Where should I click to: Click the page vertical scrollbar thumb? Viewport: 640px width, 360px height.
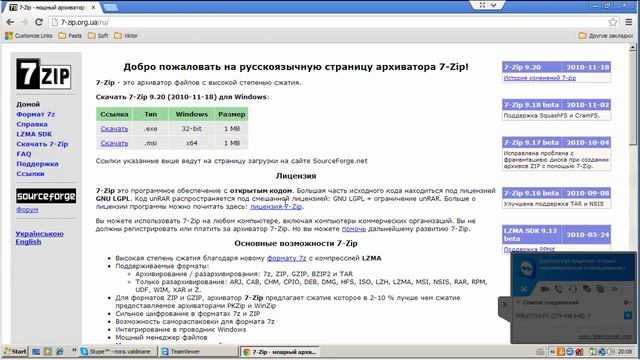[633, 98]
